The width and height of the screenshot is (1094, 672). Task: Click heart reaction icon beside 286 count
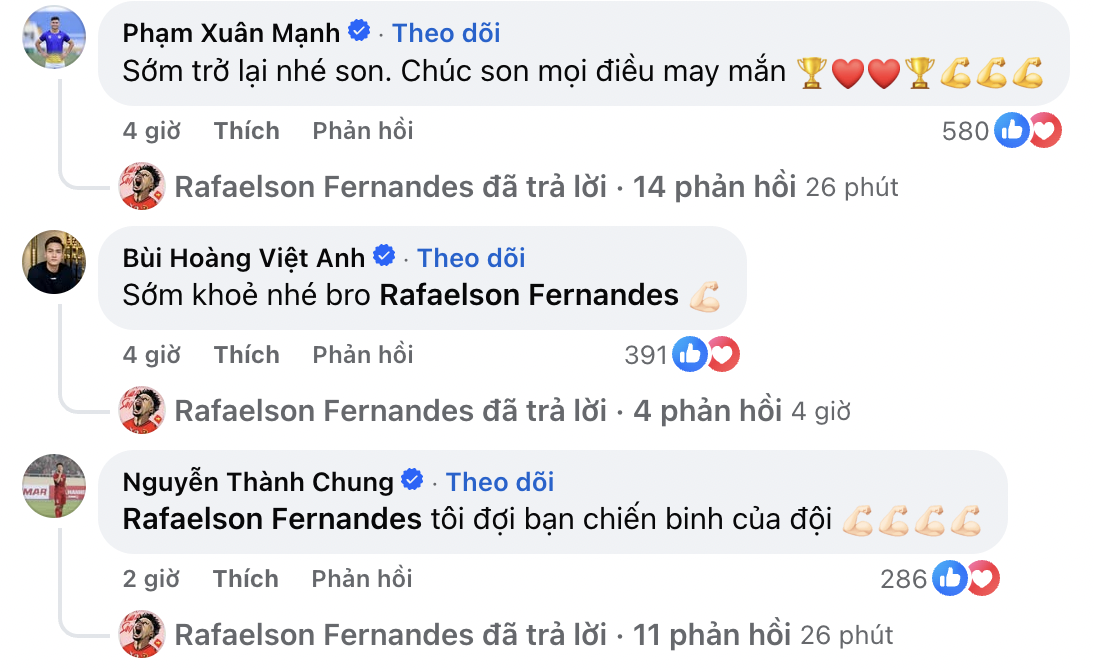coord(982,577)
